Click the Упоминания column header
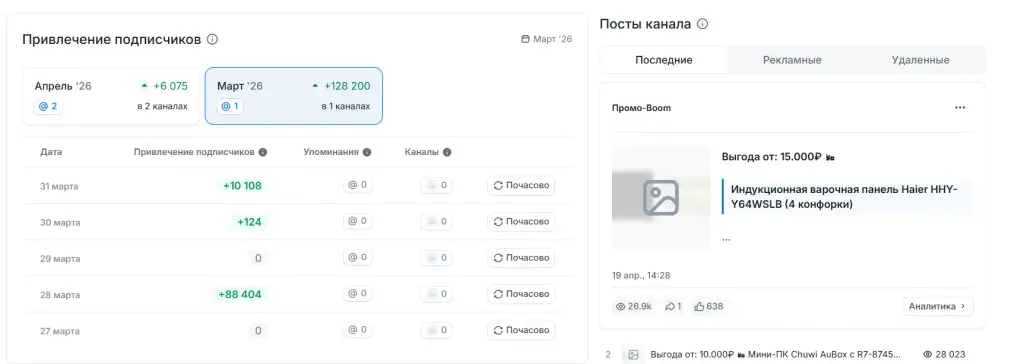1024x364 pixels. (331, 152)
